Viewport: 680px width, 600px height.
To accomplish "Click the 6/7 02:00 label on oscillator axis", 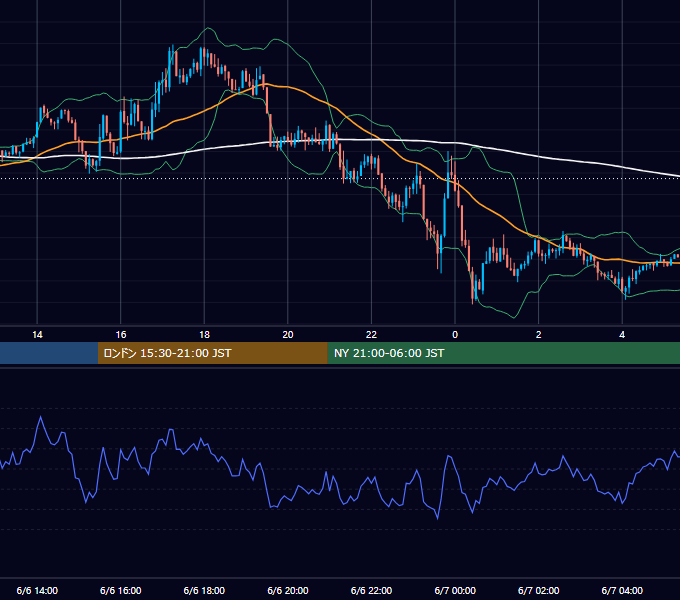I will pyautogui.click(x=539, y=590).
